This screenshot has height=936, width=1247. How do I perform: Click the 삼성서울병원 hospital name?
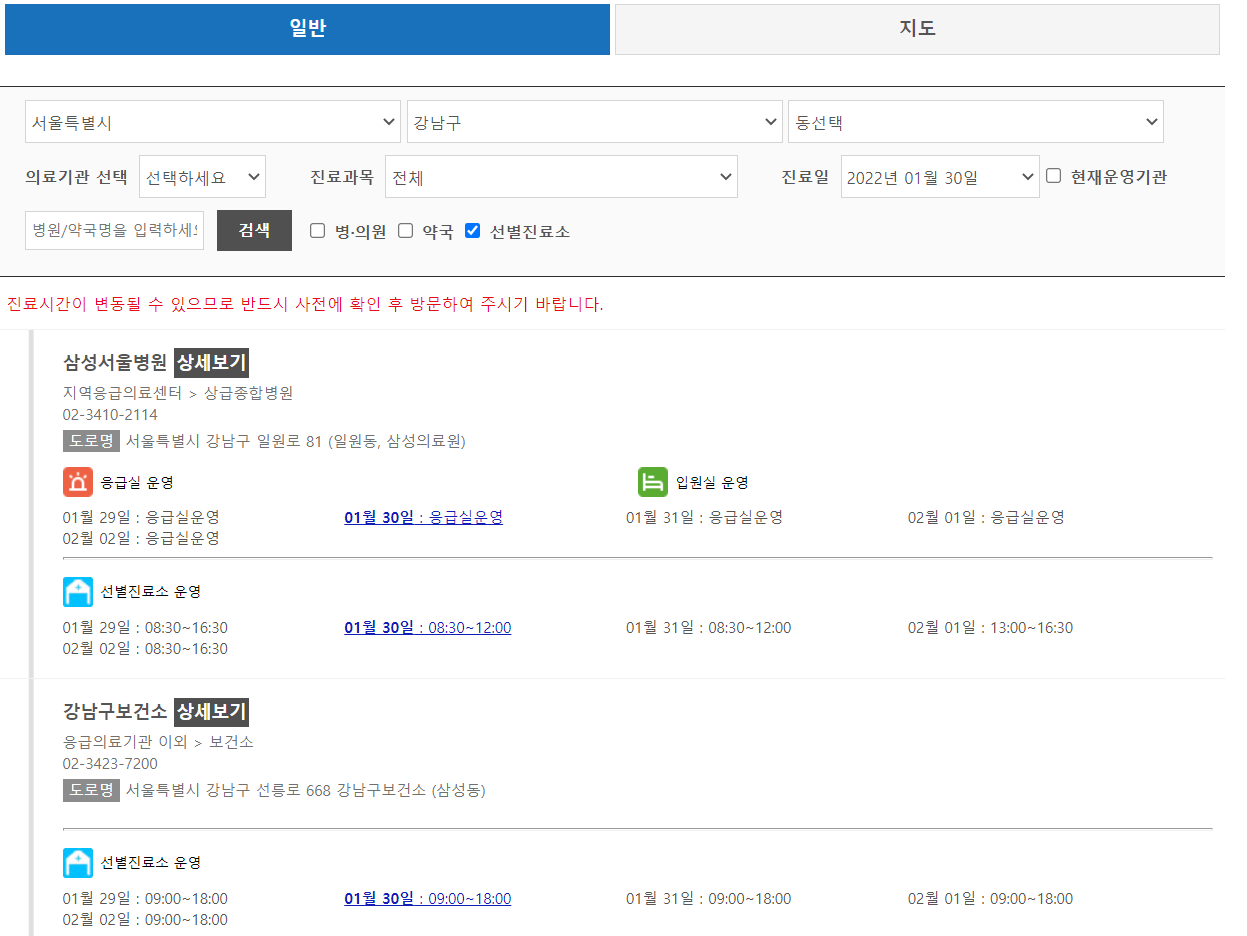(x=115, y=362)
